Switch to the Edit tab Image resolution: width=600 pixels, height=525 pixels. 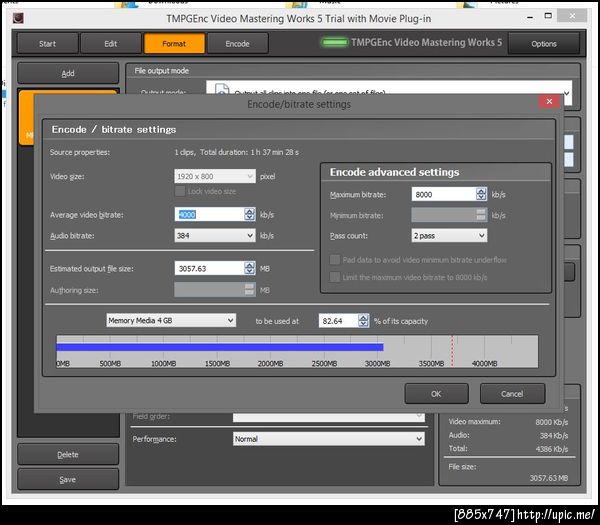pyautogui.click(x=111, y=44)
